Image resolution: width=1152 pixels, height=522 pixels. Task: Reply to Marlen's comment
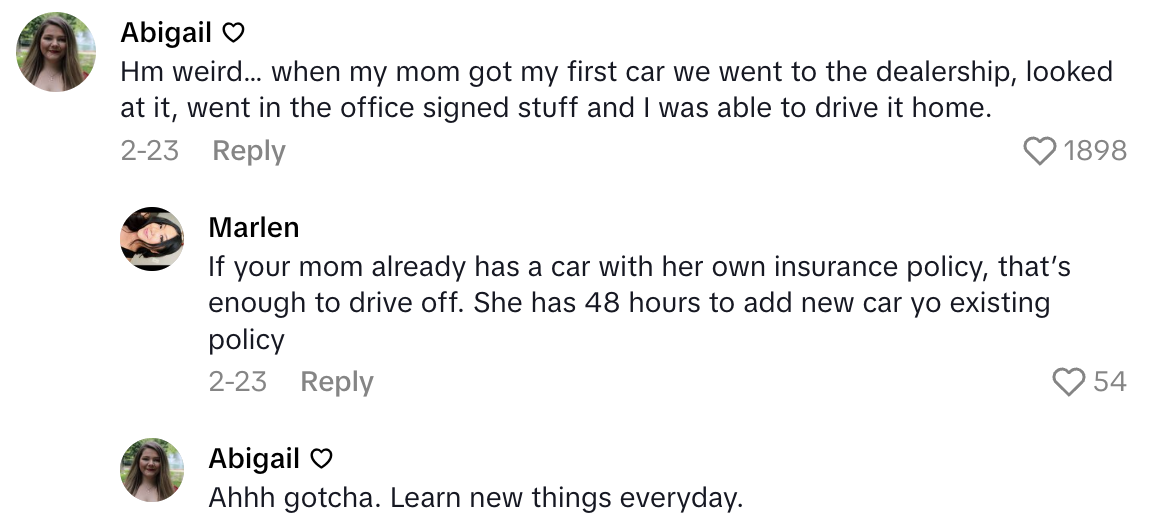337,381
